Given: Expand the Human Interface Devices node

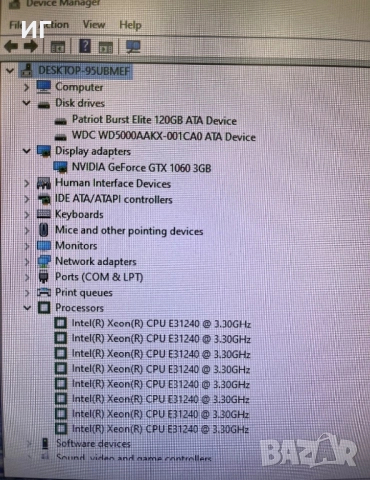Looking at the screenshot, I should tap(27, 183).
